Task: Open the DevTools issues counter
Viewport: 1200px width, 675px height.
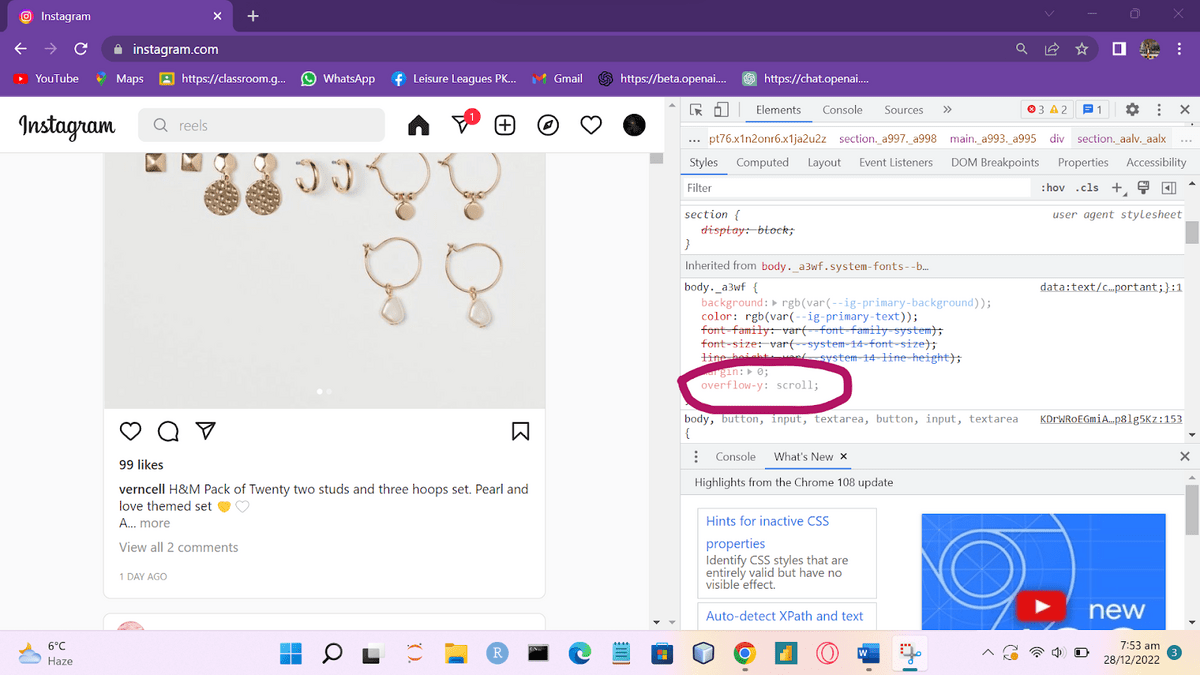Action: (1093, 110)
